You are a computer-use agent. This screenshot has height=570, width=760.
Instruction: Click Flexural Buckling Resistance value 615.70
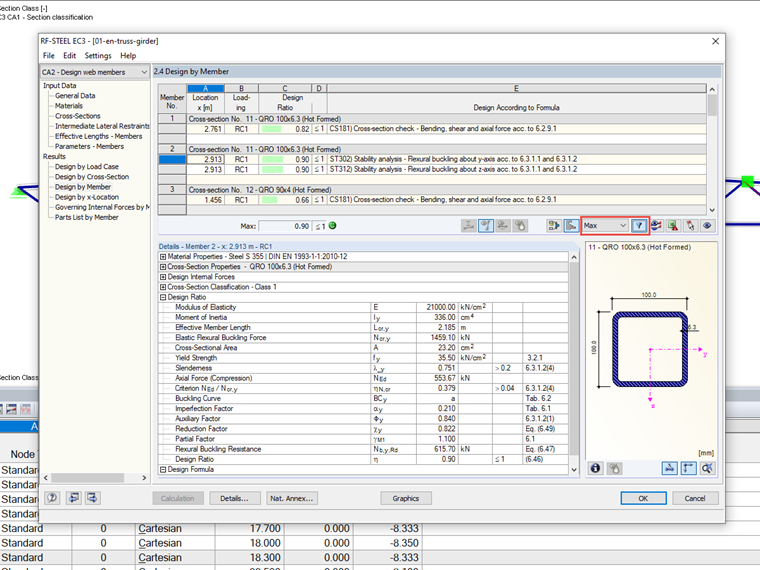click(x=436, y=449)
